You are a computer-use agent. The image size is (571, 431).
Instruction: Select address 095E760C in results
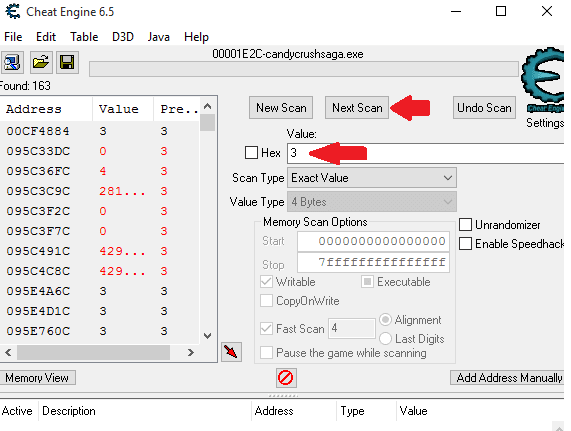point(38,331)
